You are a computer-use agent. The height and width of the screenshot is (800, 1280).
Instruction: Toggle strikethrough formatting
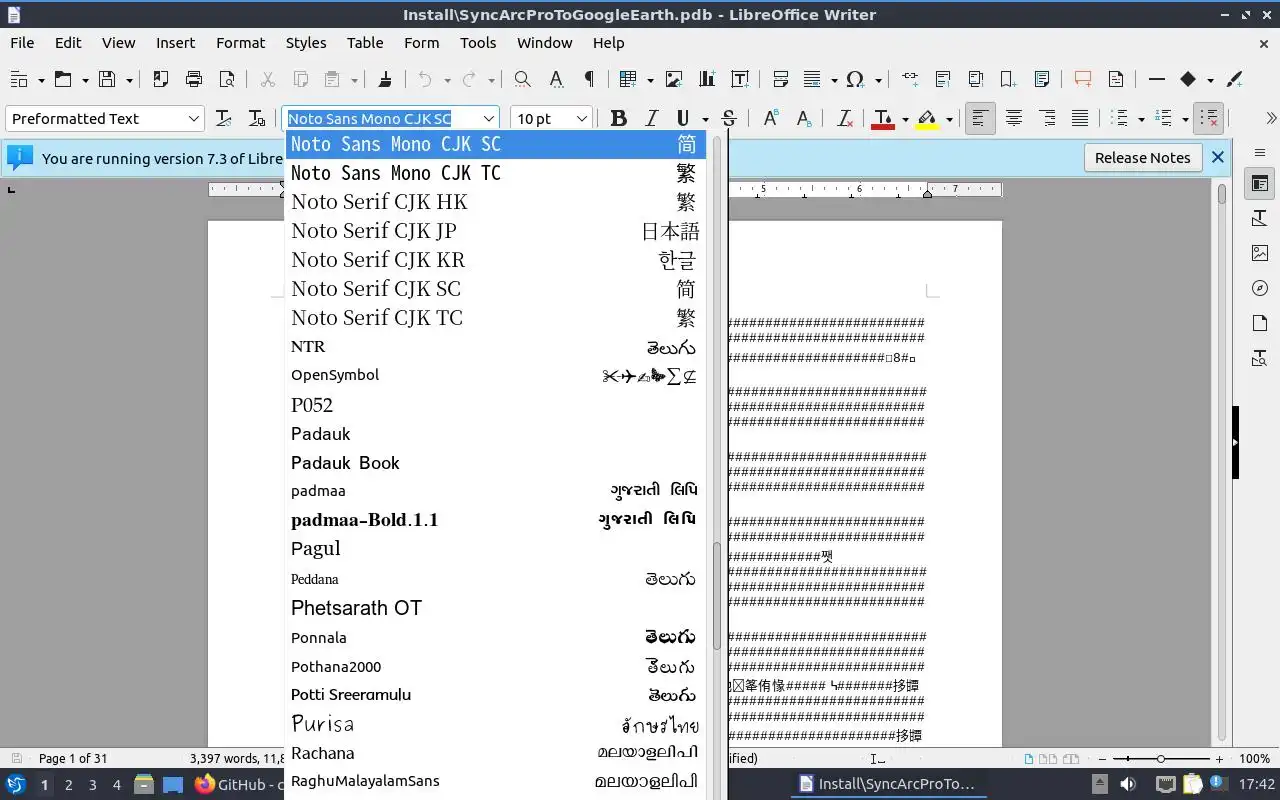click(729, 119)
